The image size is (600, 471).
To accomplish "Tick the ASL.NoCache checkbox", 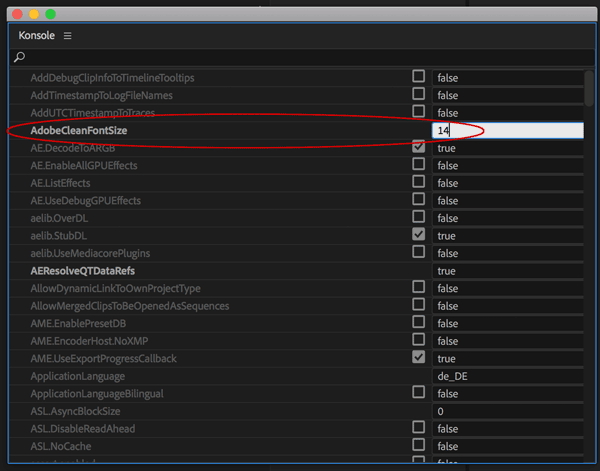I will (x=418, y=445).
